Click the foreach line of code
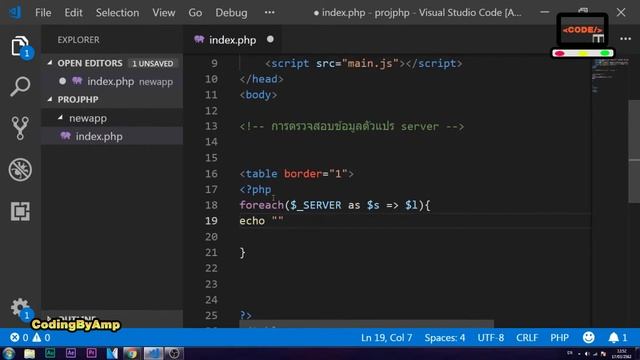 click(335, 205)
